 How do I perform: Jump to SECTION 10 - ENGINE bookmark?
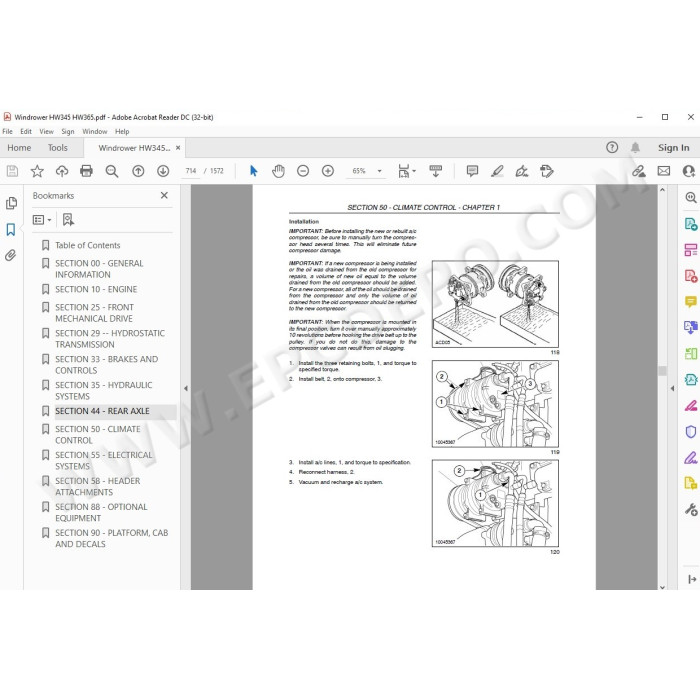(x=96, y=289)
